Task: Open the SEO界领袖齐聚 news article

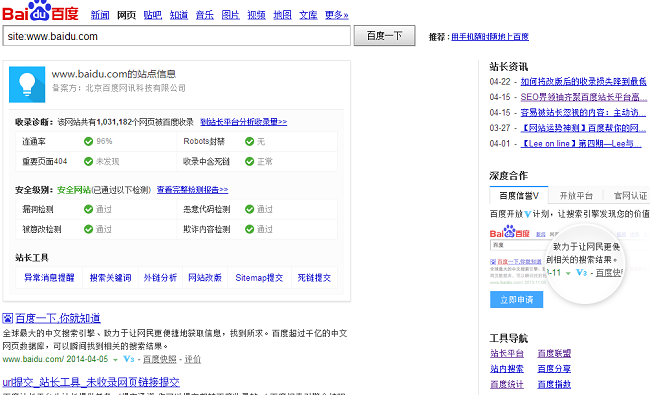Action: (x=583, y=97)
